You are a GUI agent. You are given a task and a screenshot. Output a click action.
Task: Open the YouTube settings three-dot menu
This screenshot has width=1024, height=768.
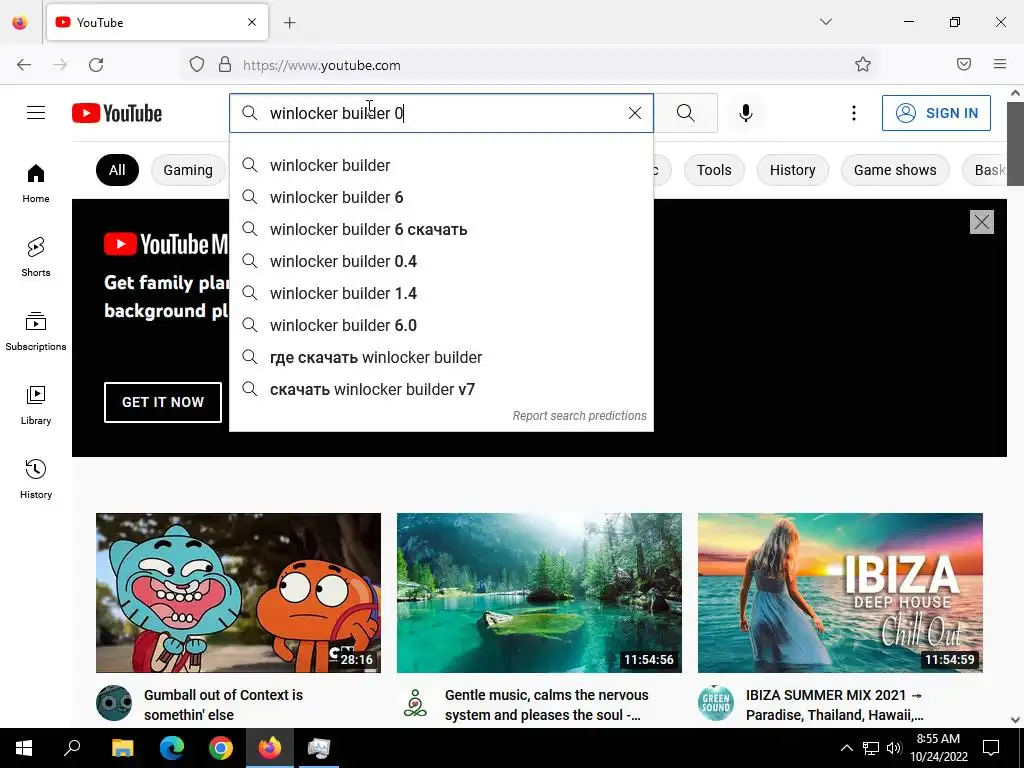point(854,113)
